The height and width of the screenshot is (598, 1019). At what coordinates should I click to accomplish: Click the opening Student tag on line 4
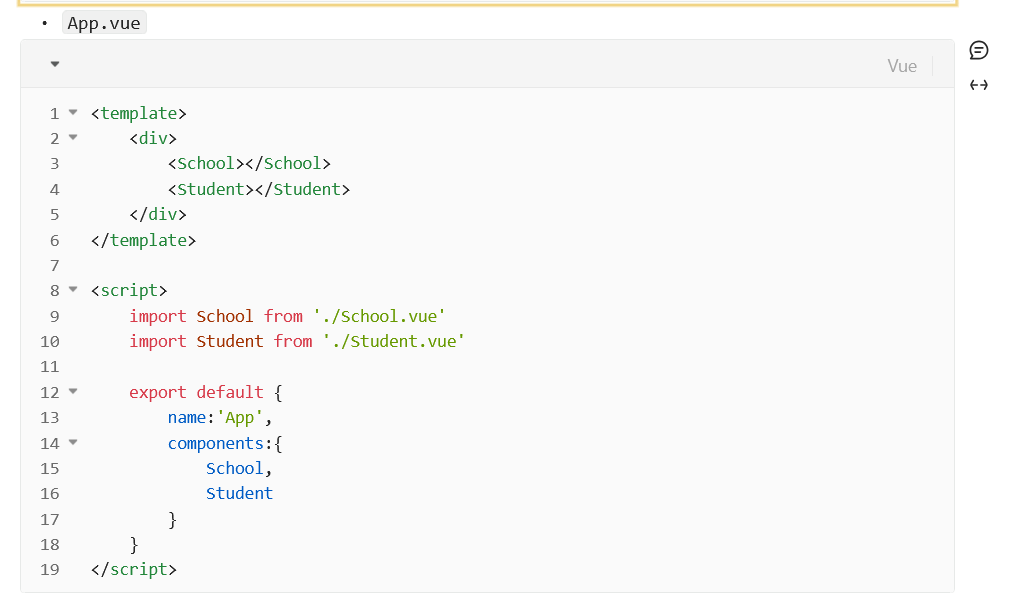point(211,189)
